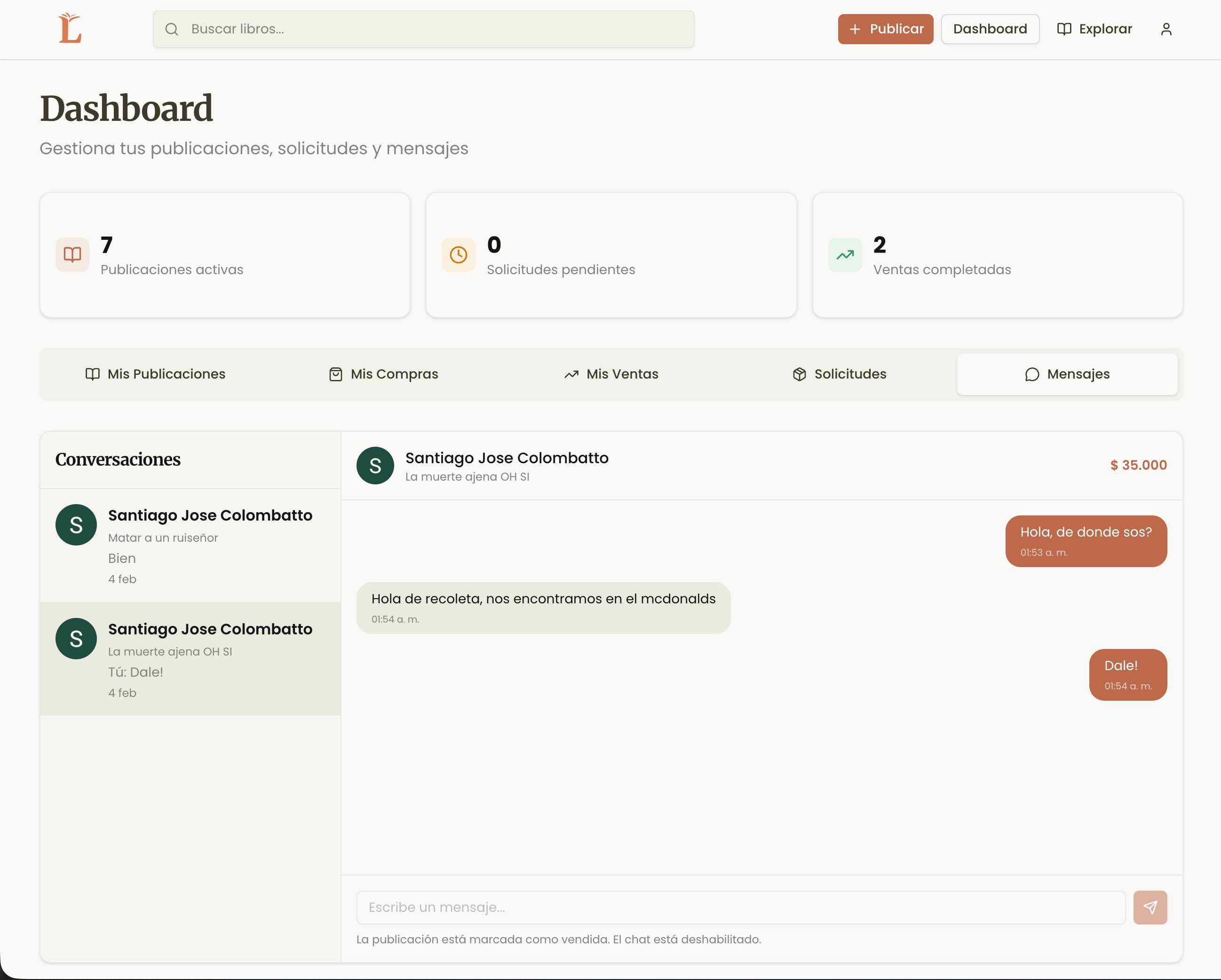This screenshot has width=1221, height=980.
Task: Open the user profile icon
Action: pyautogui.click(x=1166, y=29)
